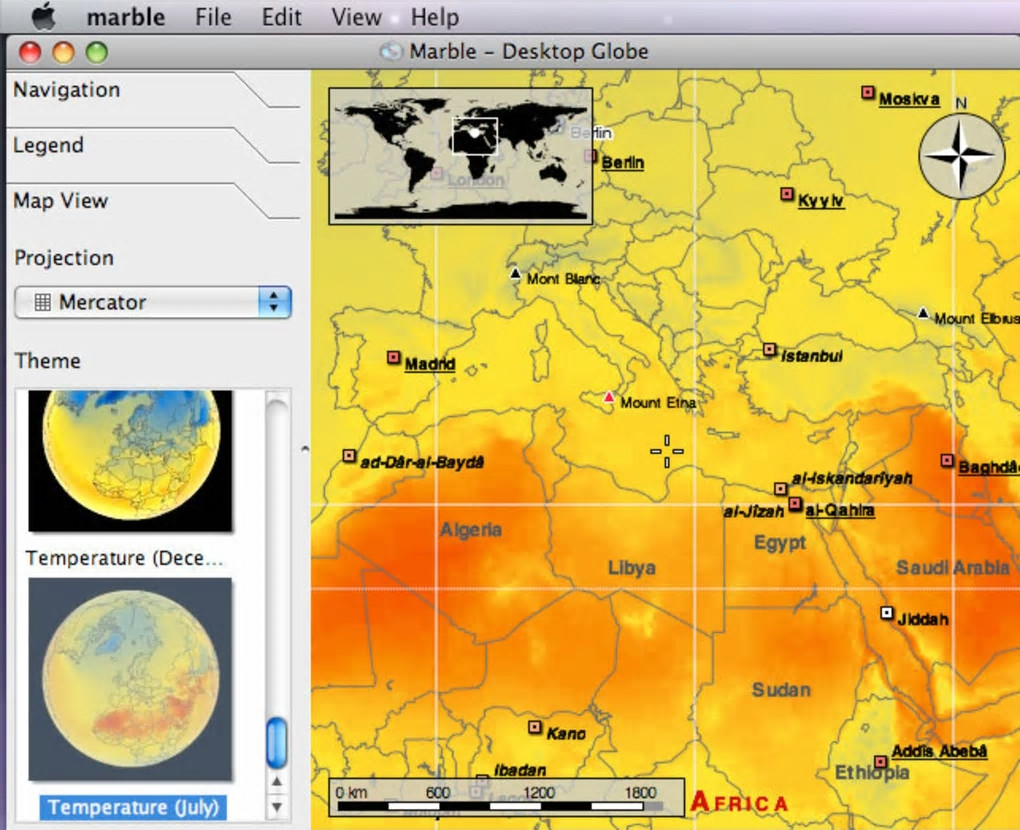Click the compass rose icon on map
1020x830 pixels.
(961, 155)
